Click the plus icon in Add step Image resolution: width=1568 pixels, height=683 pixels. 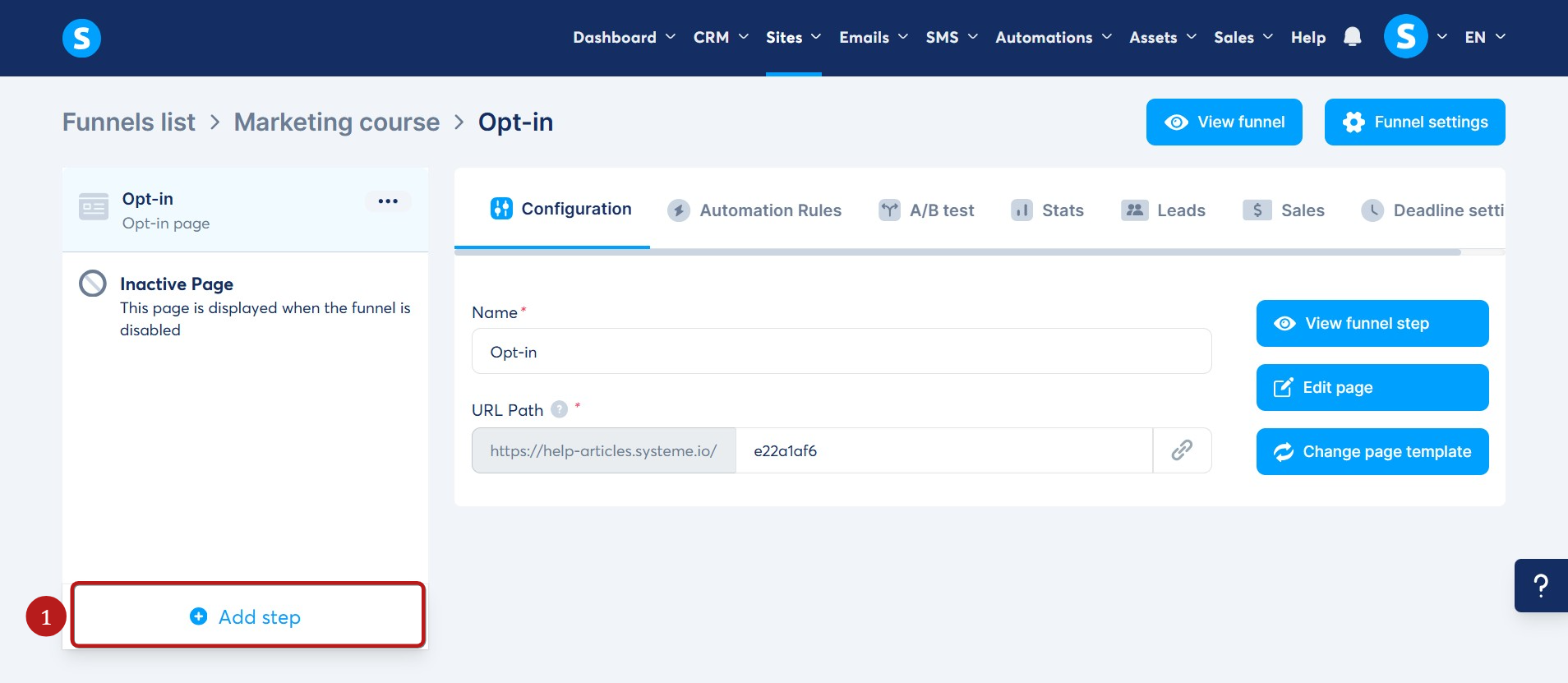(x=198, y=616)
